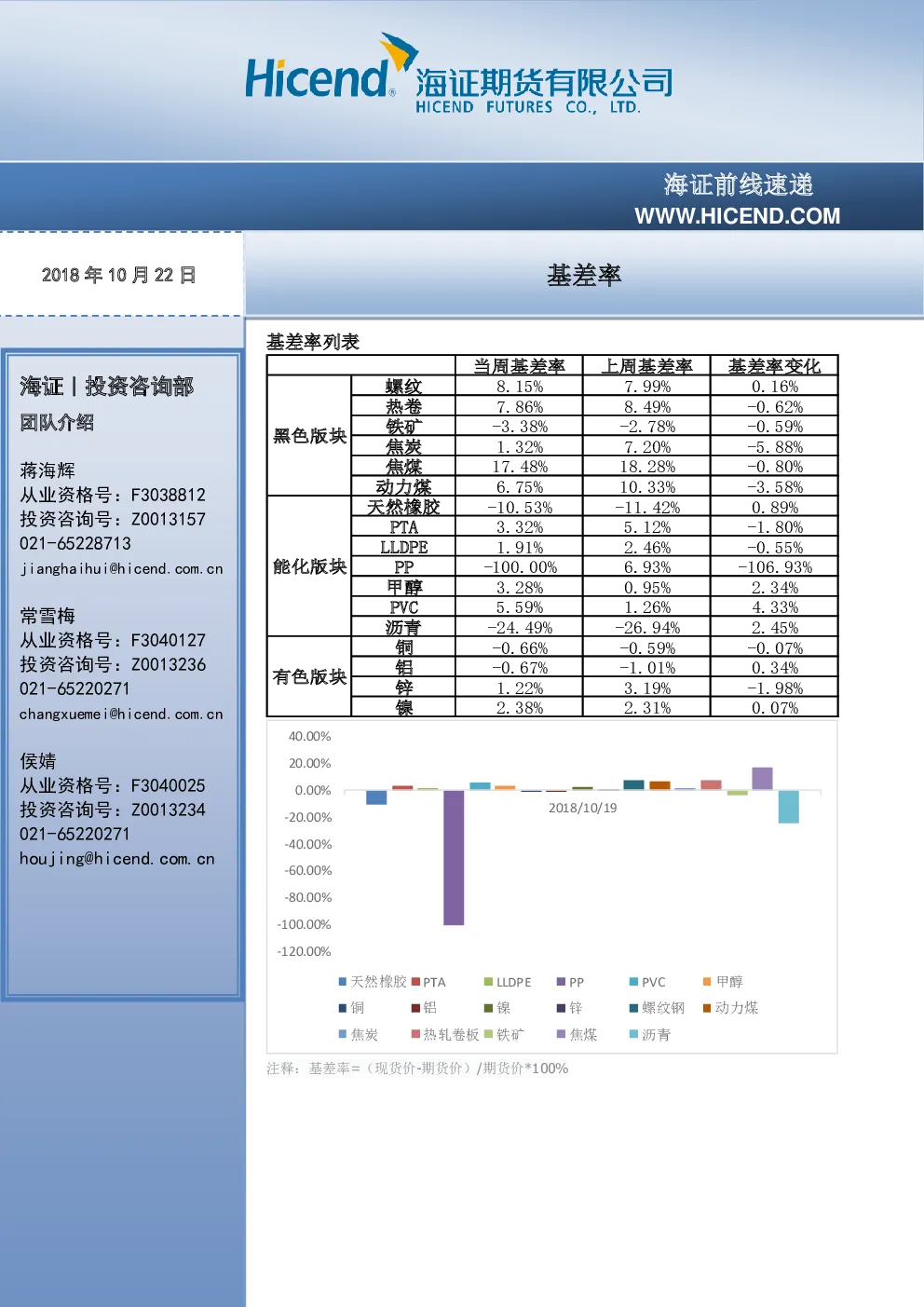This screenshot has width=924, height=1307.
Task: Select the 2.38% value for 镍
Action: pos(519,708)
